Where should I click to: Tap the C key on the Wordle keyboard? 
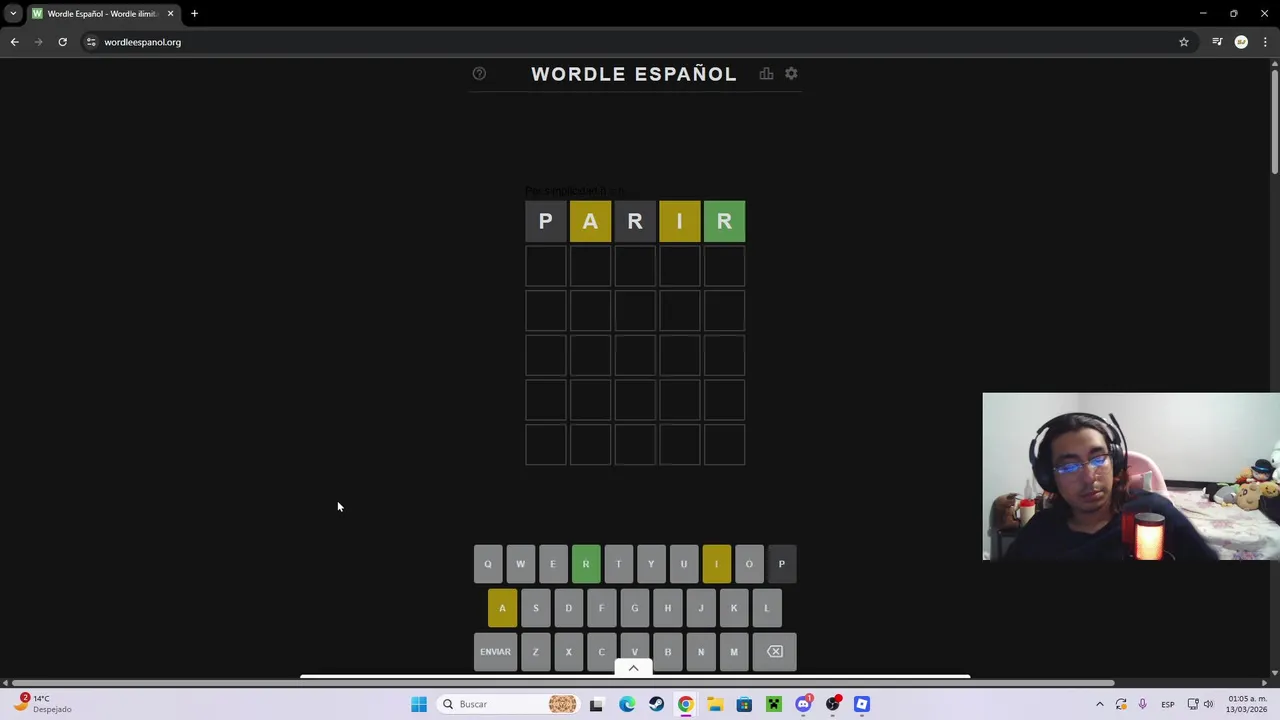[601, 652]
